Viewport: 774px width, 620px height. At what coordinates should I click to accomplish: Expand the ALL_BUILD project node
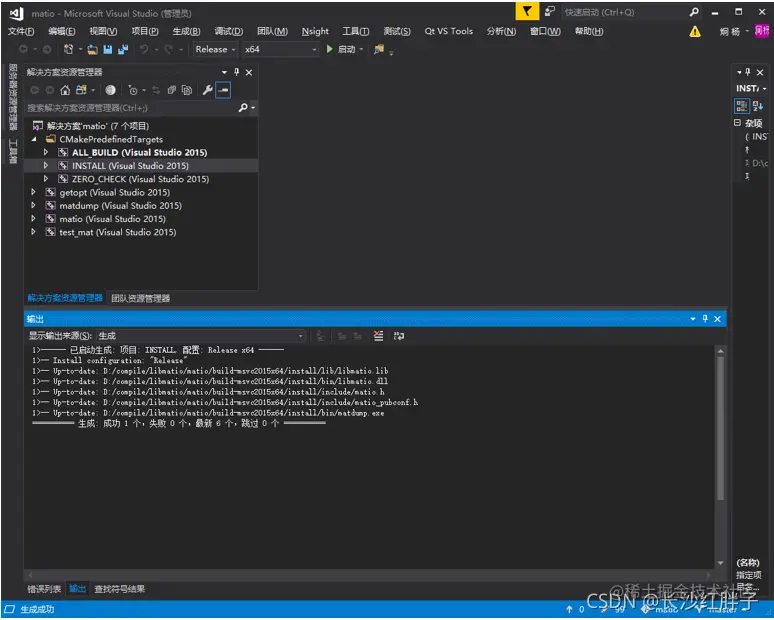click(46, 153)
